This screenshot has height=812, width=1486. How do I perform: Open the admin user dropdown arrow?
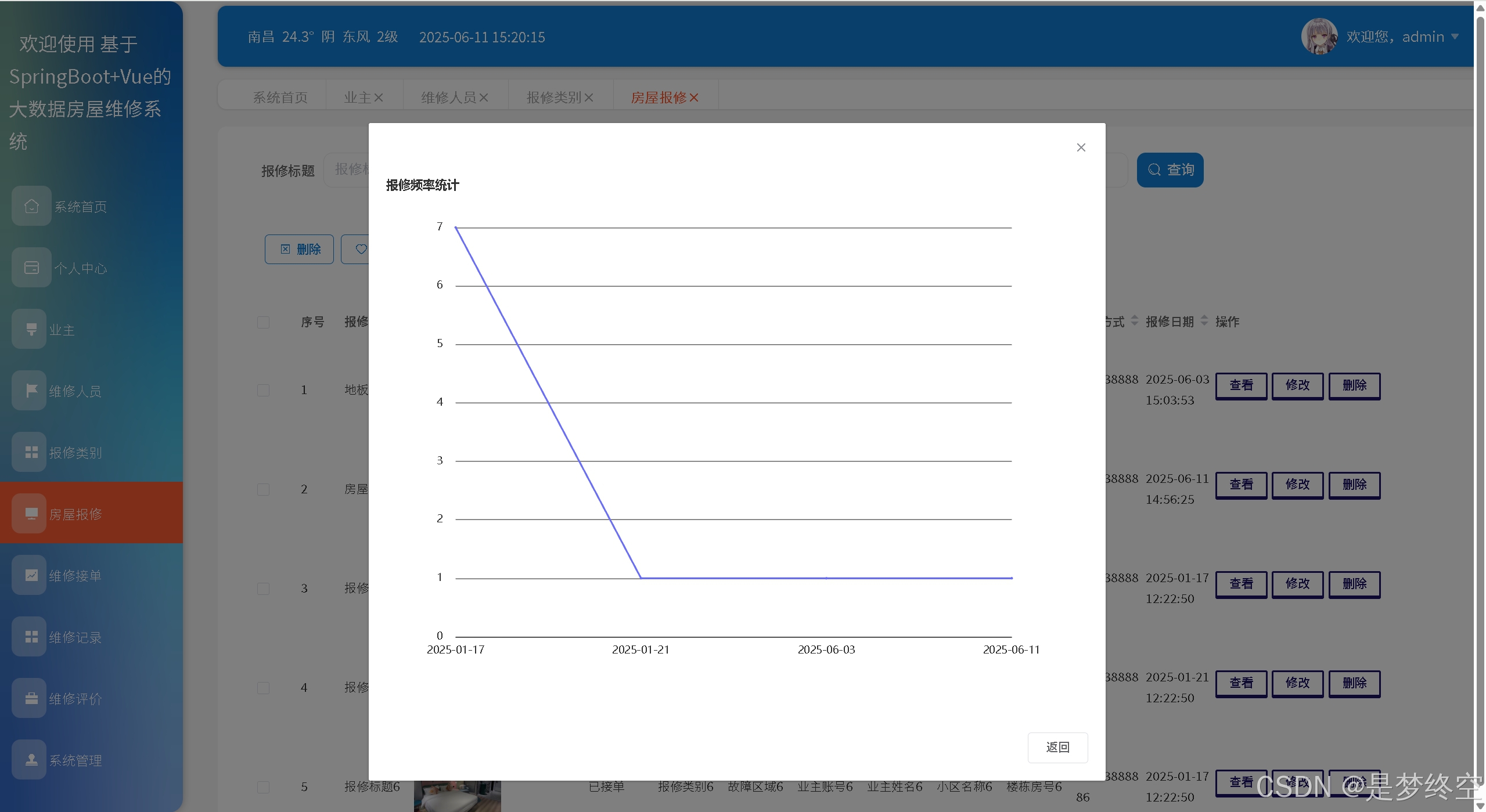(x=1455, y=37)
